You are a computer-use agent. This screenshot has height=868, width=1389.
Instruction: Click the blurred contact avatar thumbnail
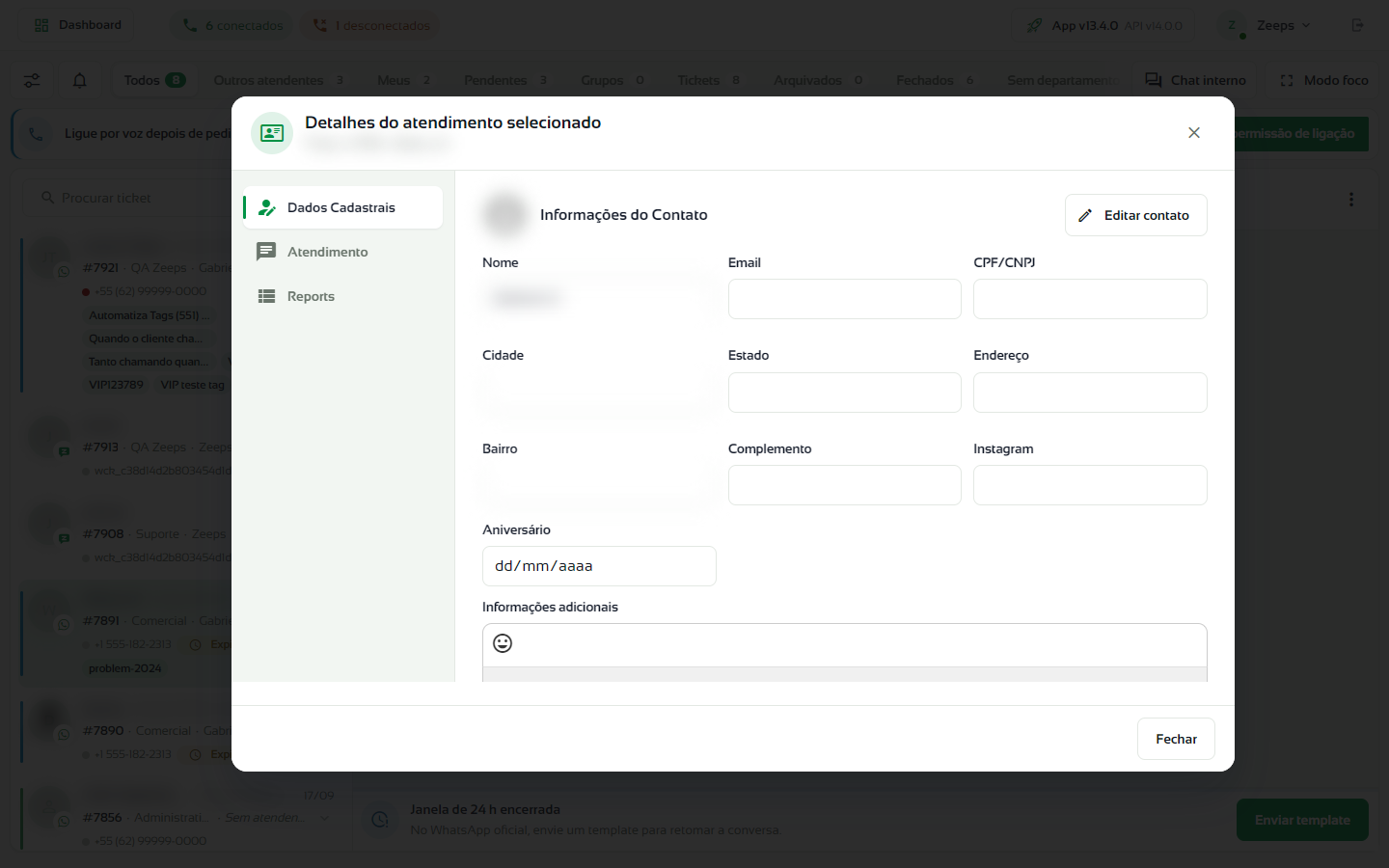pyautogui.click(x=505, y=214)
